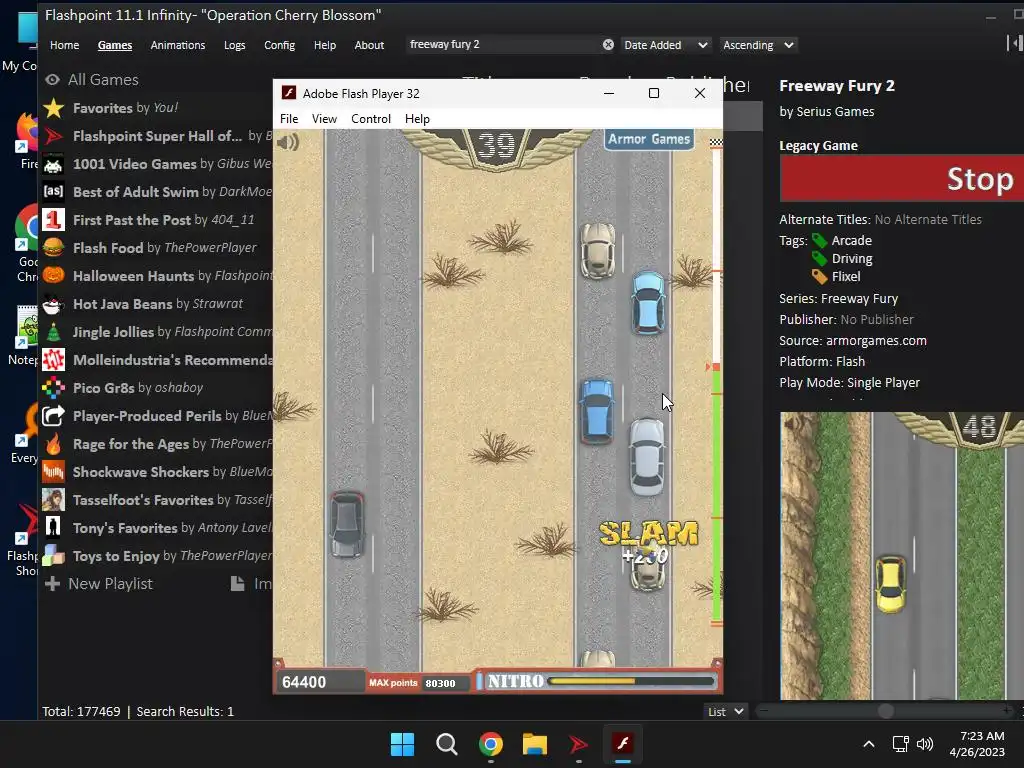Show All Games via eye icon
Viewport: 1024px width, 768px height.
coord(52,80)
